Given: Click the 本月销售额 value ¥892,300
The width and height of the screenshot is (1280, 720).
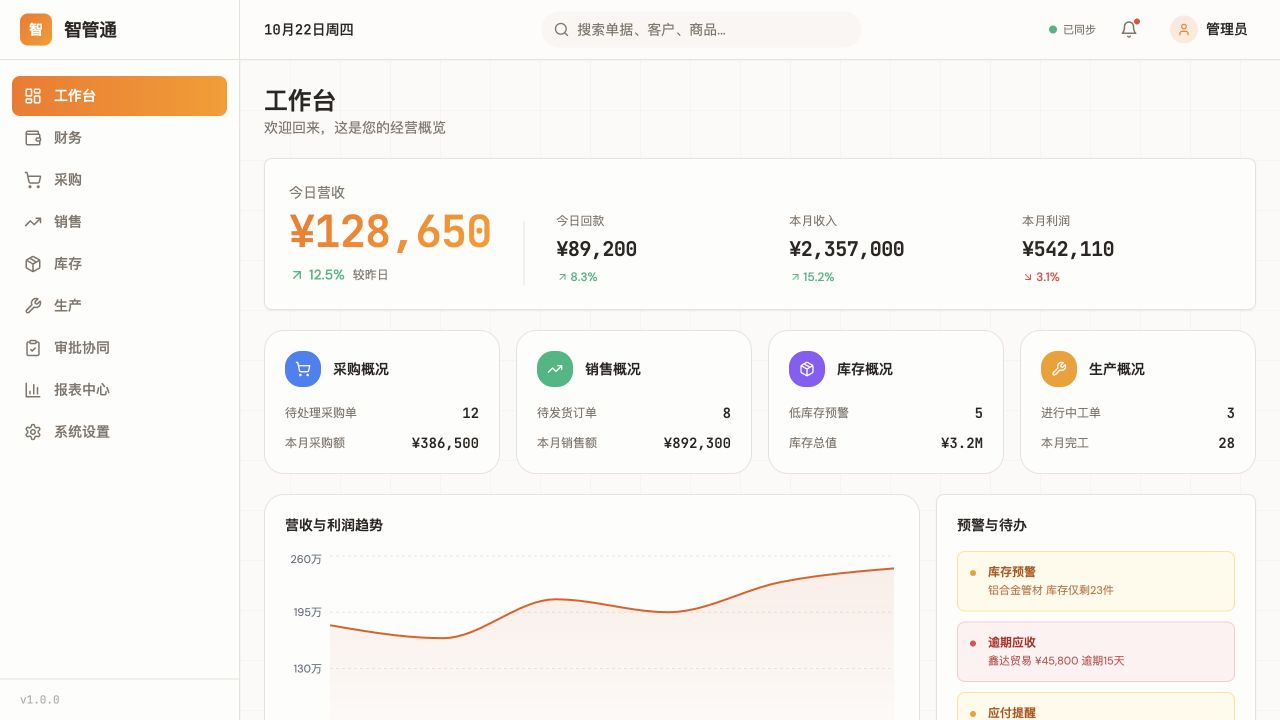Looking at the screenshot, I should coord(697,443).
